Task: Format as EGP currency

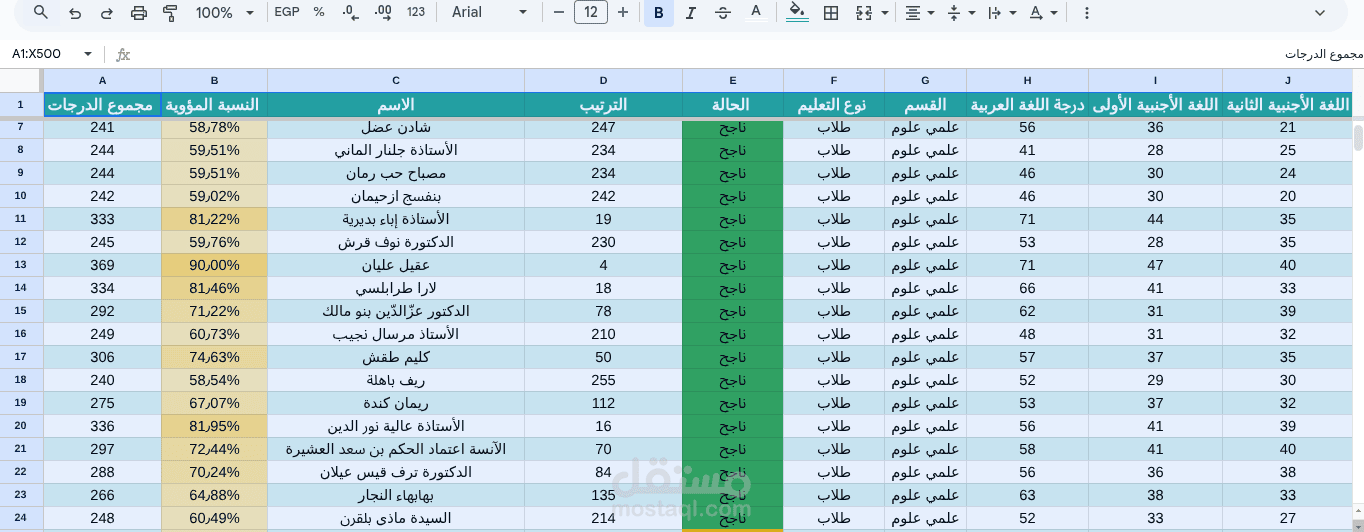Action: point(287,13)
